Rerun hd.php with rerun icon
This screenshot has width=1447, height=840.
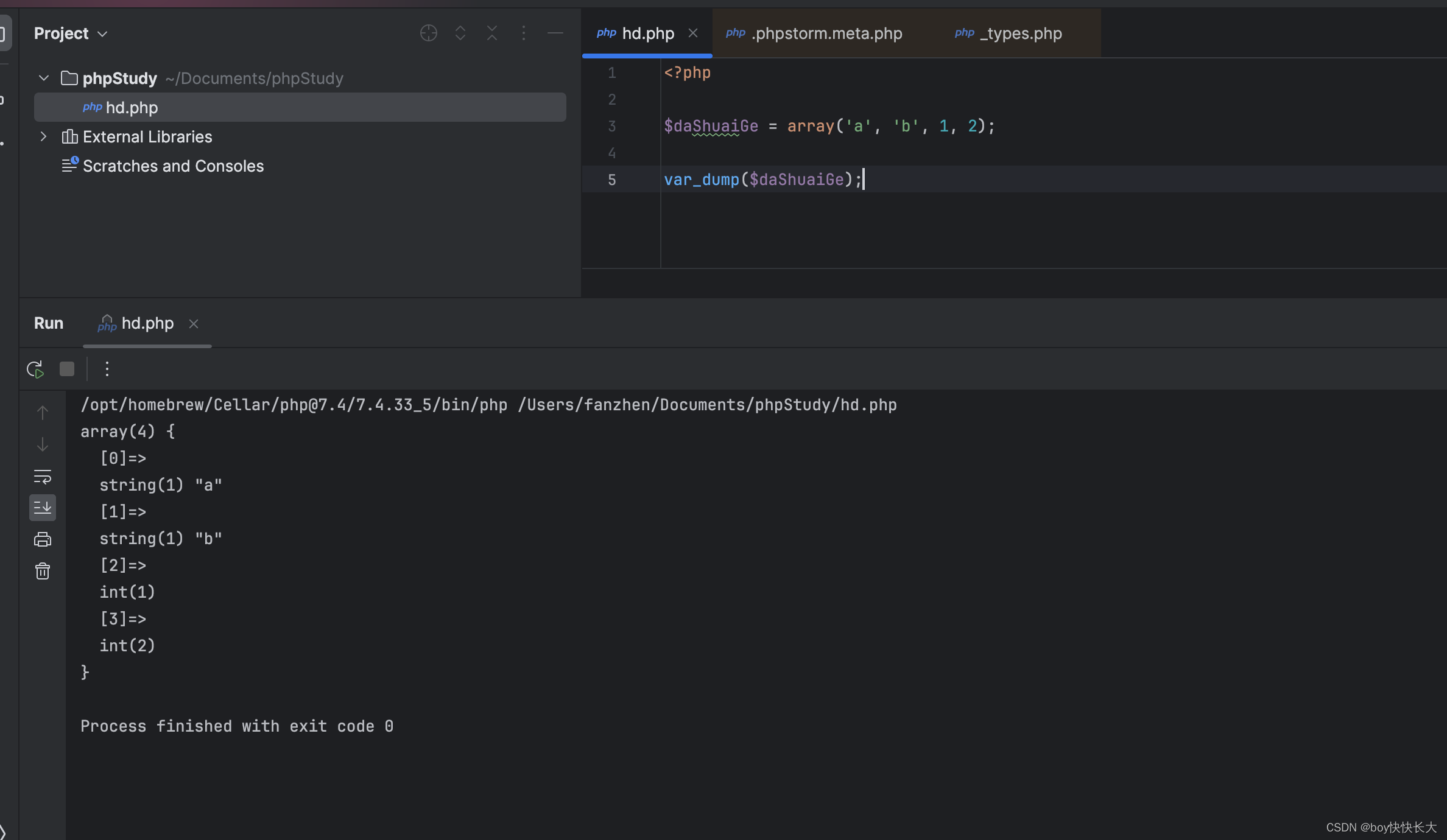point(35,369)
